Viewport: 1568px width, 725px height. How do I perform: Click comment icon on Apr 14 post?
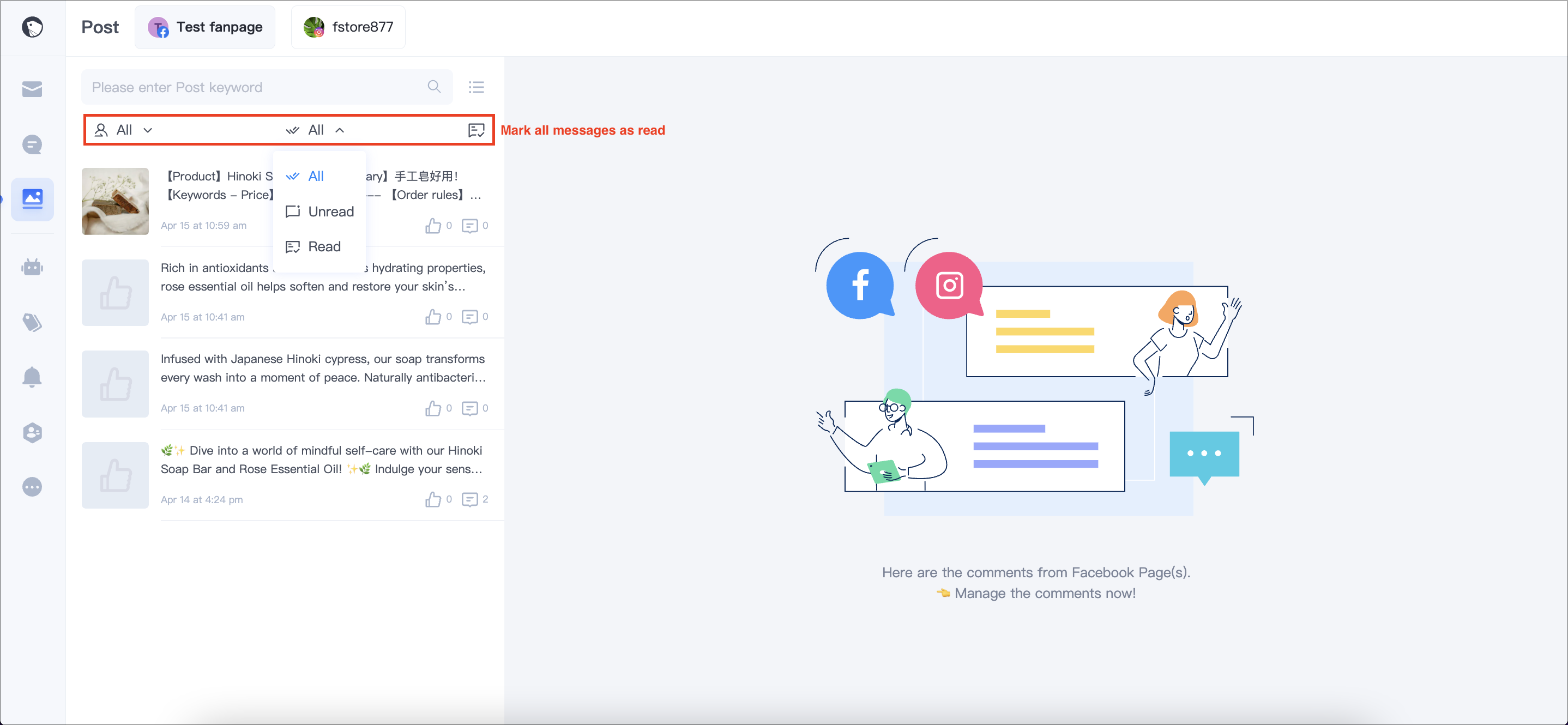469,499
